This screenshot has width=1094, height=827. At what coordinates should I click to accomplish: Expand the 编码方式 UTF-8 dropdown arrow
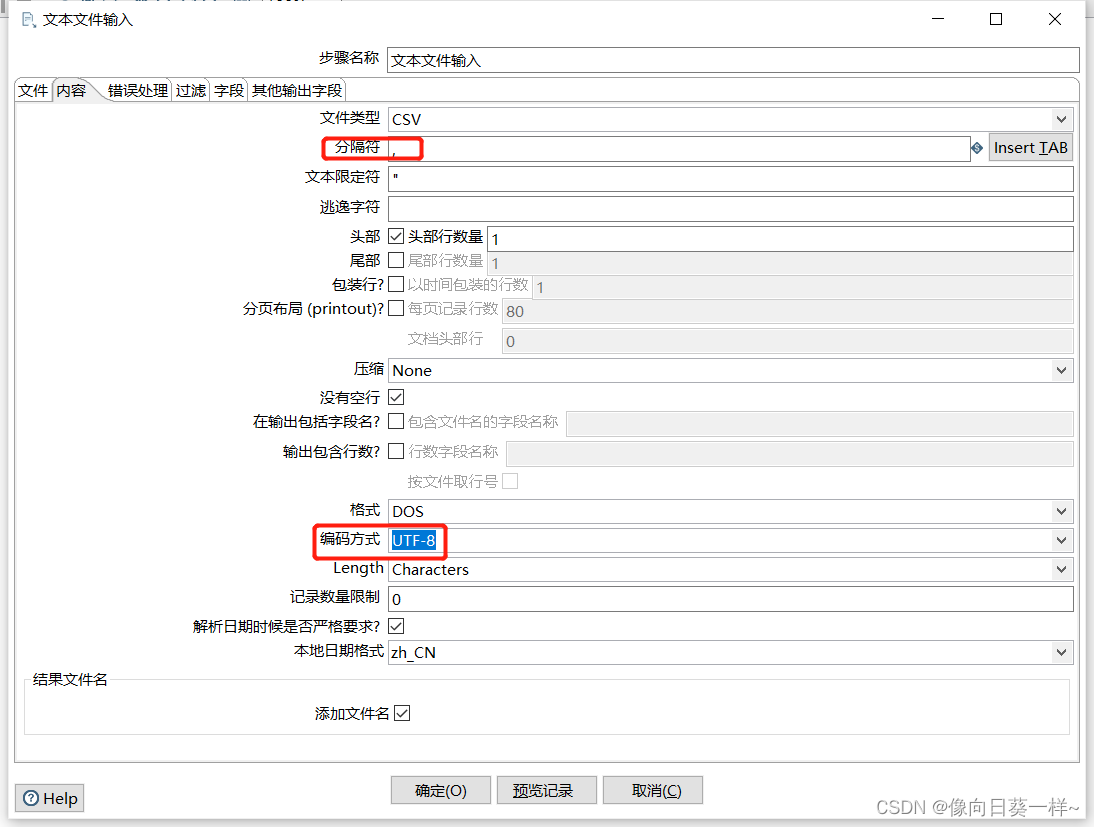point(1061,540)
